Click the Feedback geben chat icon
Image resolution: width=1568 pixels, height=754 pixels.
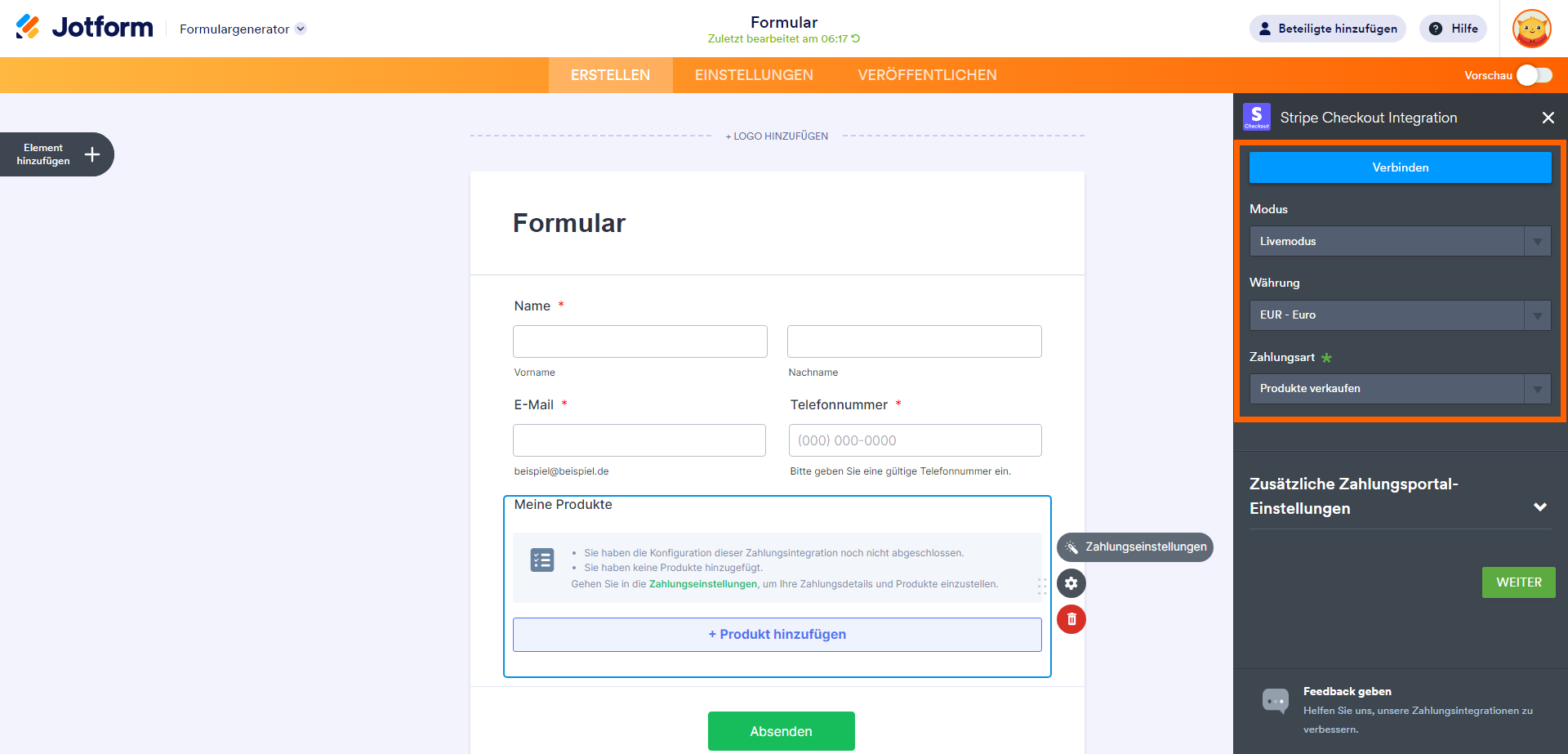[1275, 701]
